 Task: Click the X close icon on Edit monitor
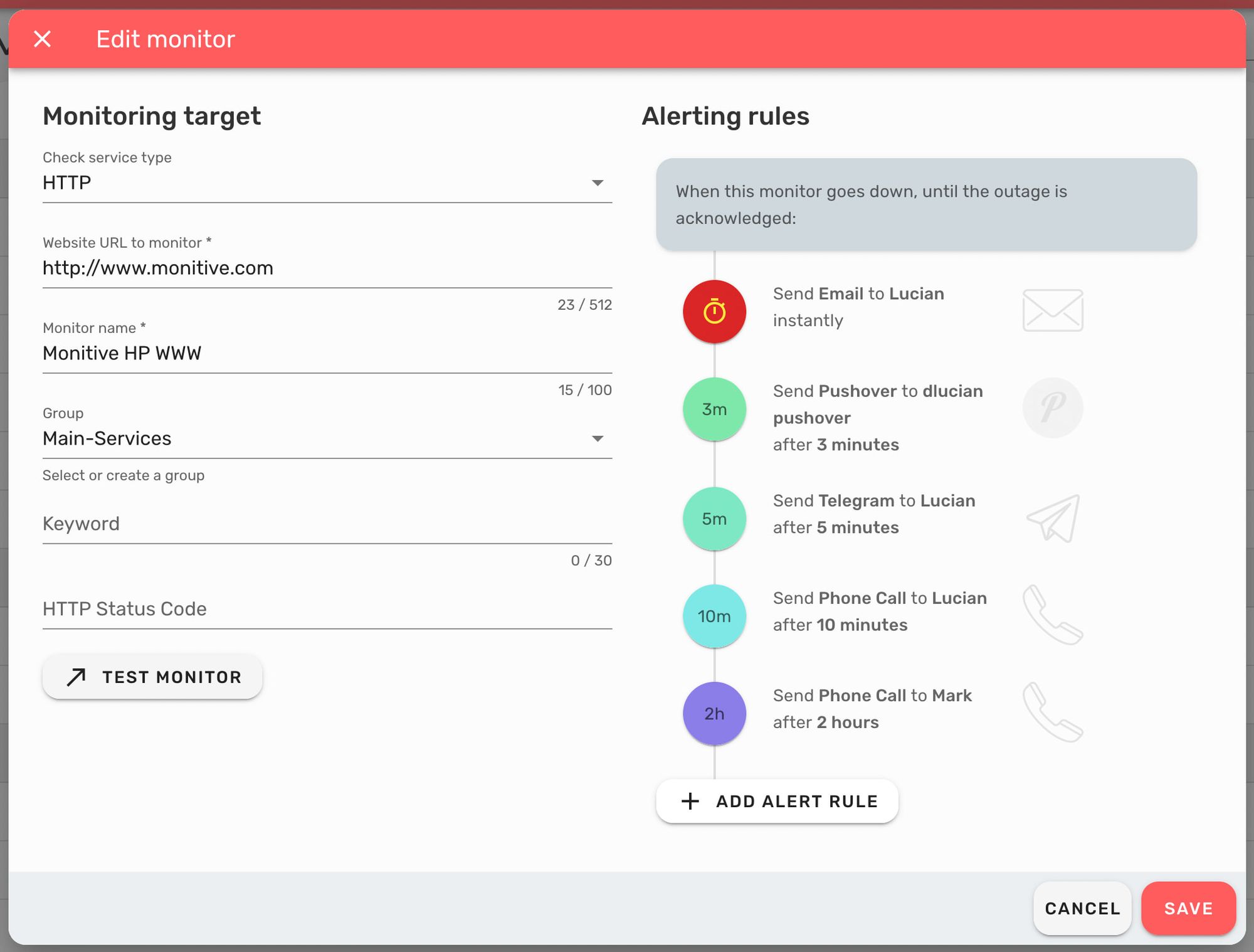(43, 39)
